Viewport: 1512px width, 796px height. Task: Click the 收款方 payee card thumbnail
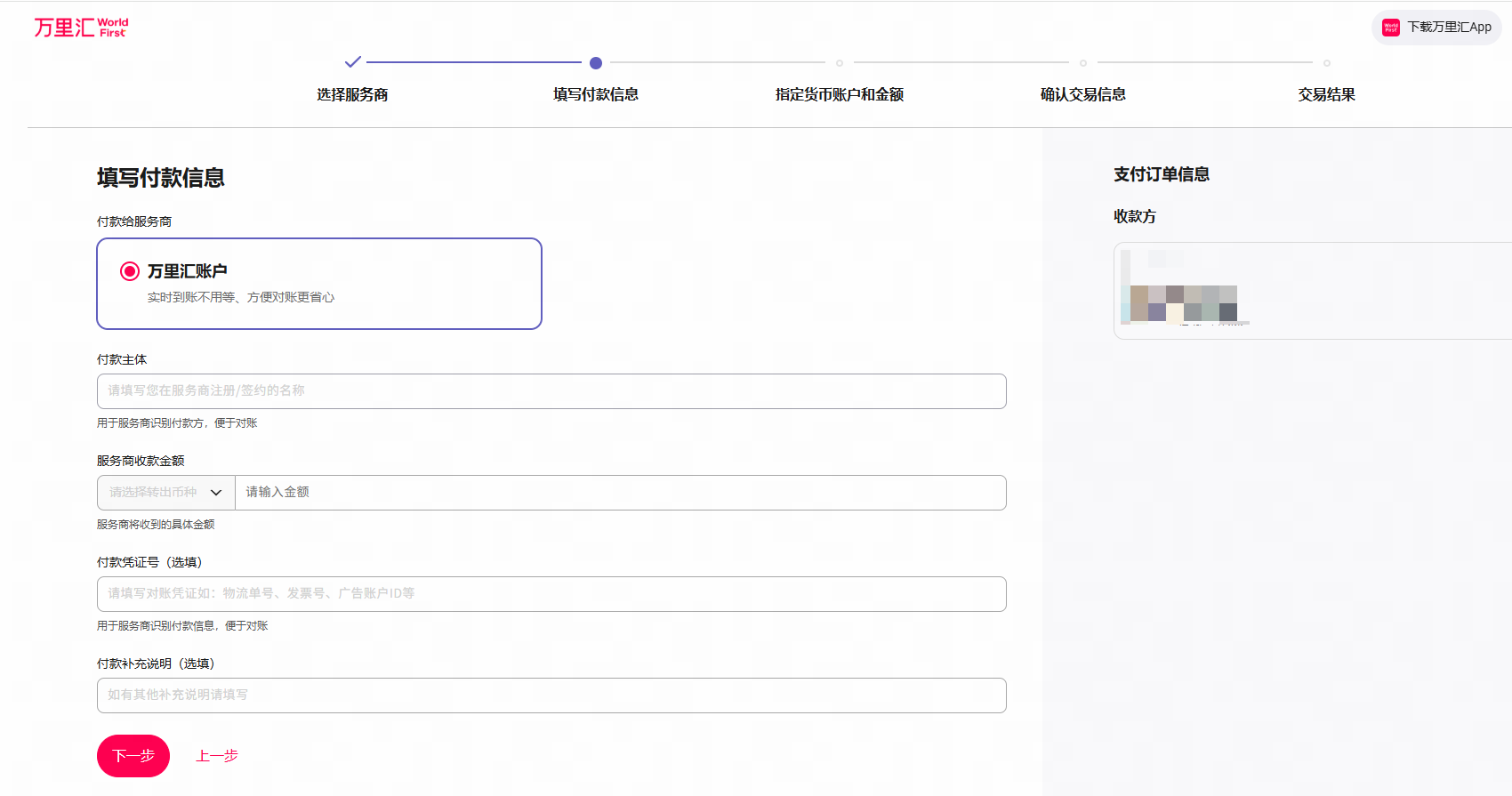pyautogui.click(x=1183, y=291)
